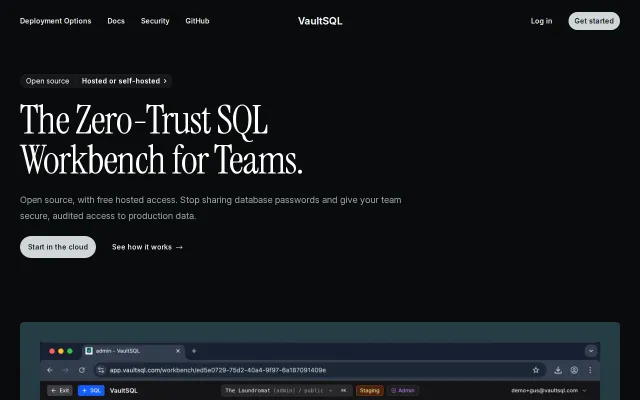Expand tab search dropdown in demo browser
This screenshot has height=400, width=640.
click(591, 351)
